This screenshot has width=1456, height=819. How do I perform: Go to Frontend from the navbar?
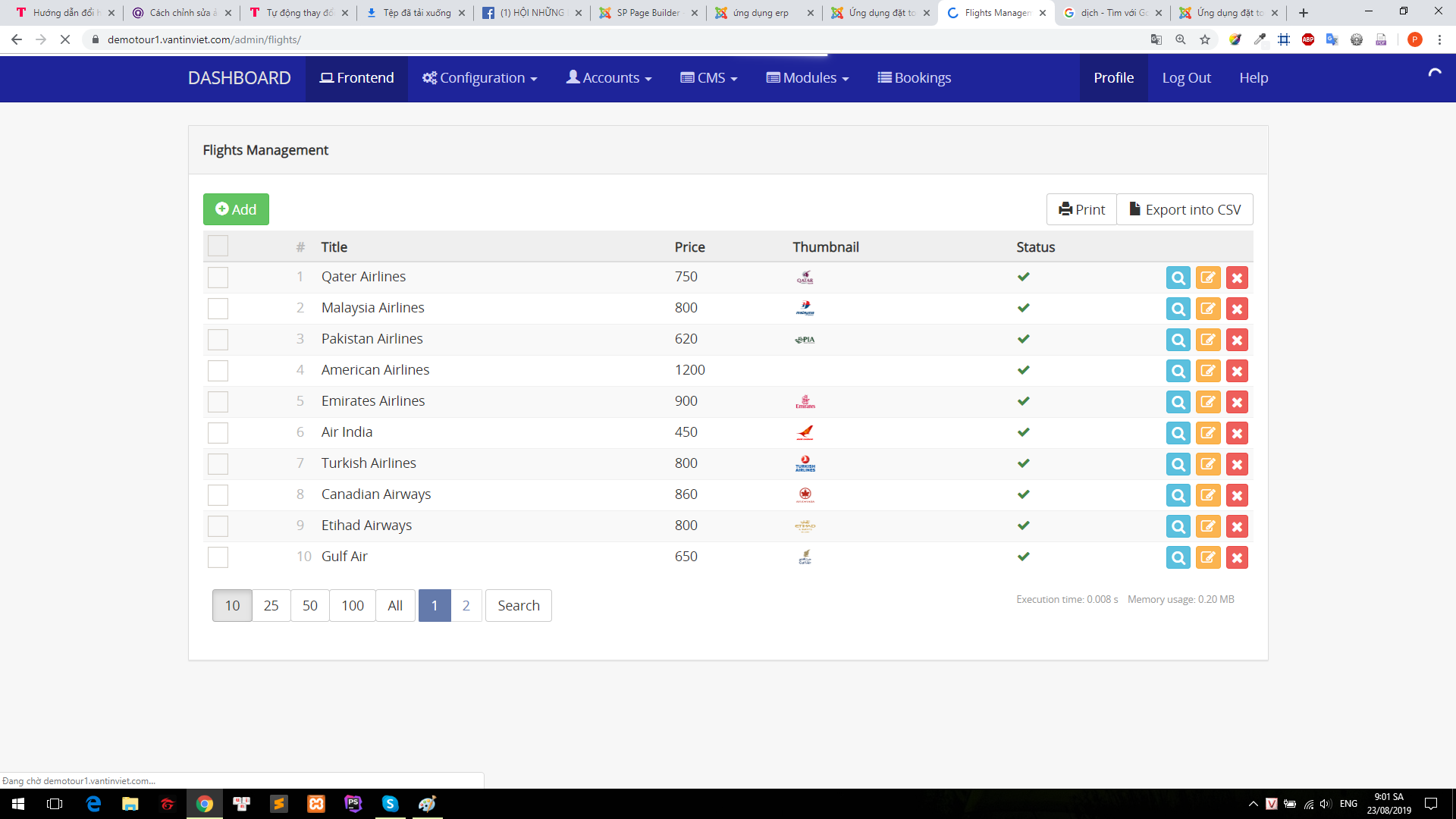coord(356,78)
